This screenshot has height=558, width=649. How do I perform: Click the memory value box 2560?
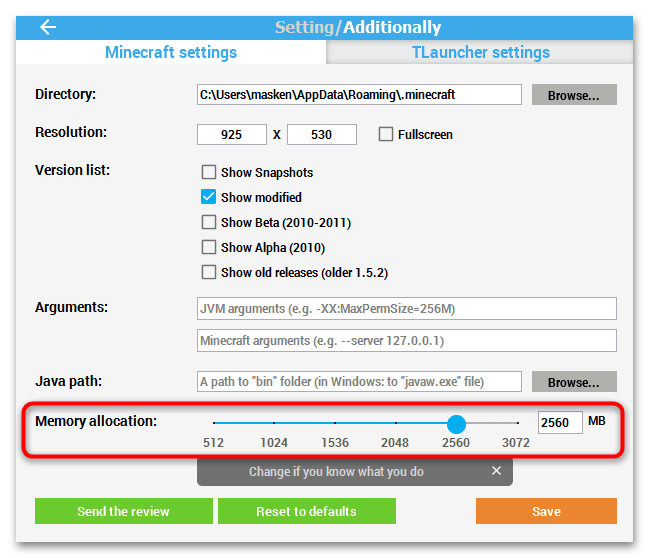[x=560, y=422]
